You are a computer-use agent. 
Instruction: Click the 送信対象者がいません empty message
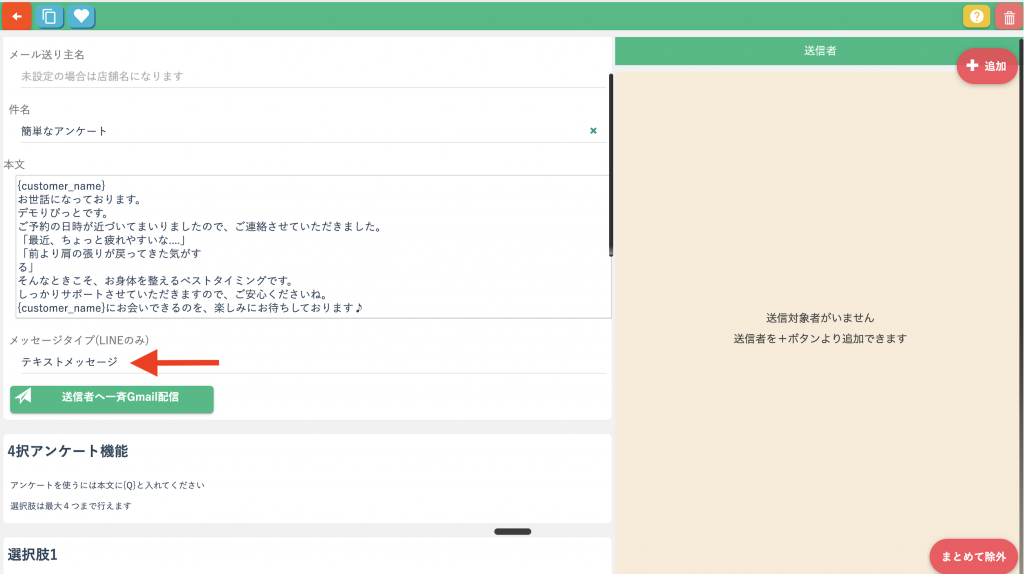(x=819, y=318)
